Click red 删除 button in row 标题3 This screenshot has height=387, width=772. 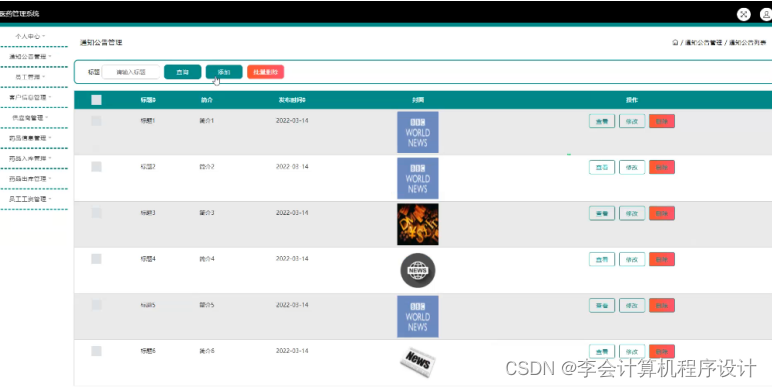click(662, 213)
